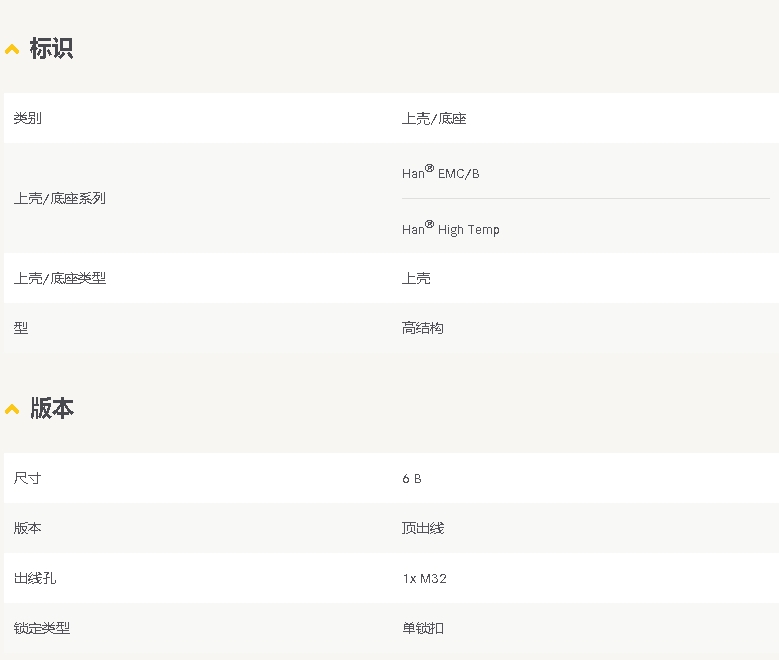Collapse the 标识 section chevron

pos(12,49)
